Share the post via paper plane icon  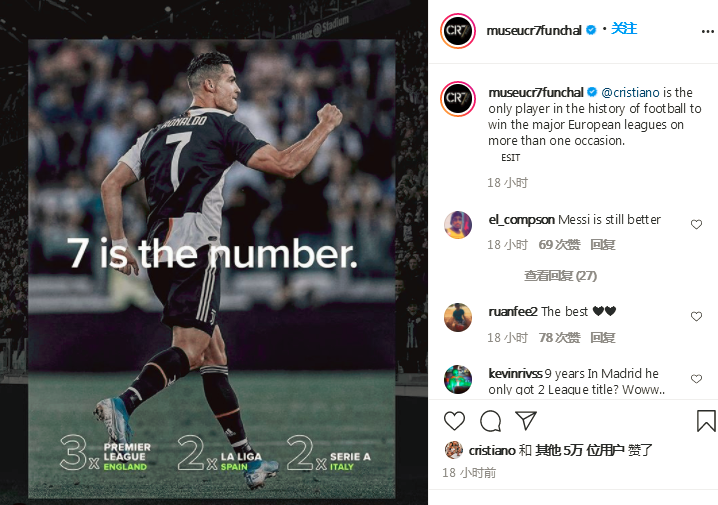[526, 420]
